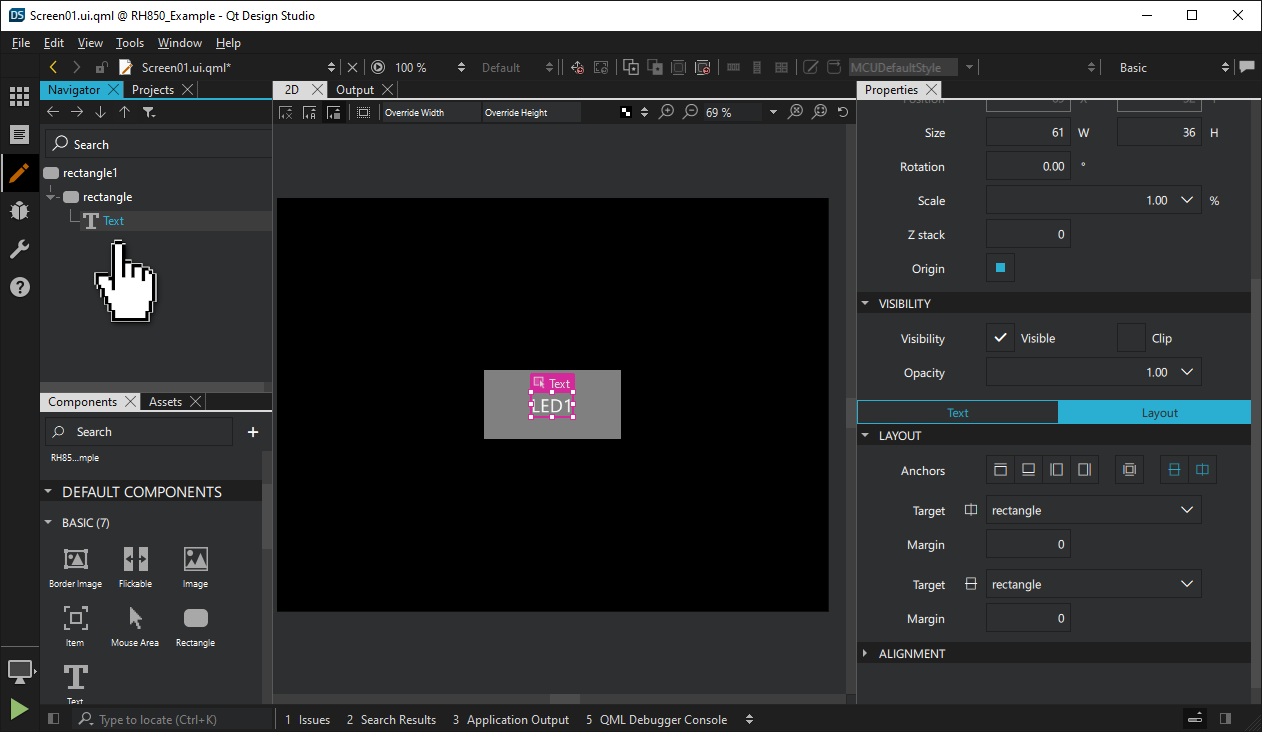Open the QML Debugger Console
The width and height of the screenshot is (1262, 732).
click(x=656, y=719)
